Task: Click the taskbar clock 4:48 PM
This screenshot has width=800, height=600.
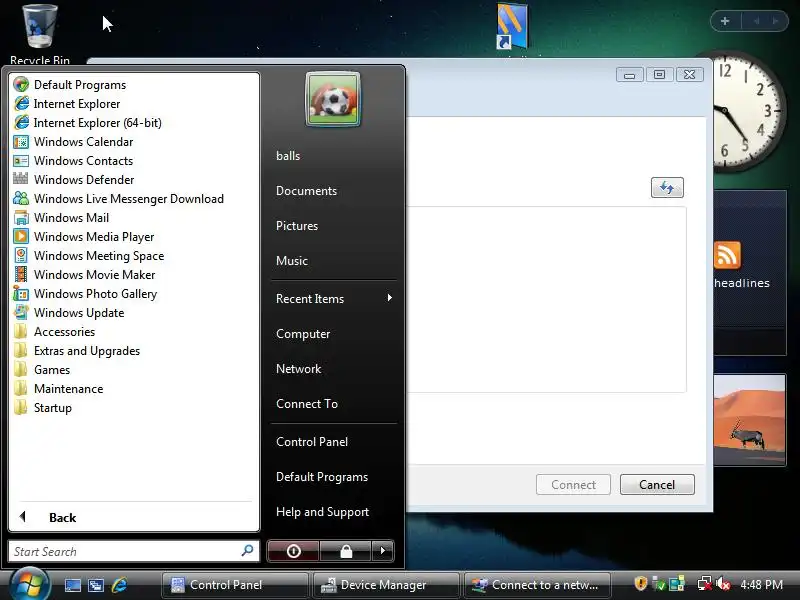Action: pyautogui.click(x=761, y=585)
